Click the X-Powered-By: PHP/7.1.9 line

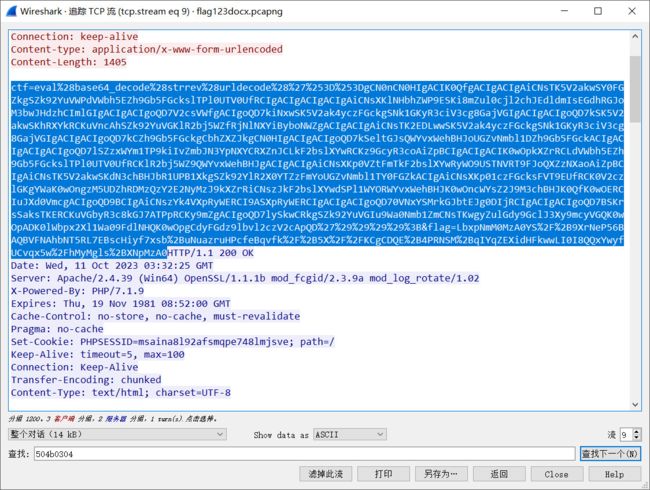pos(78,291)
